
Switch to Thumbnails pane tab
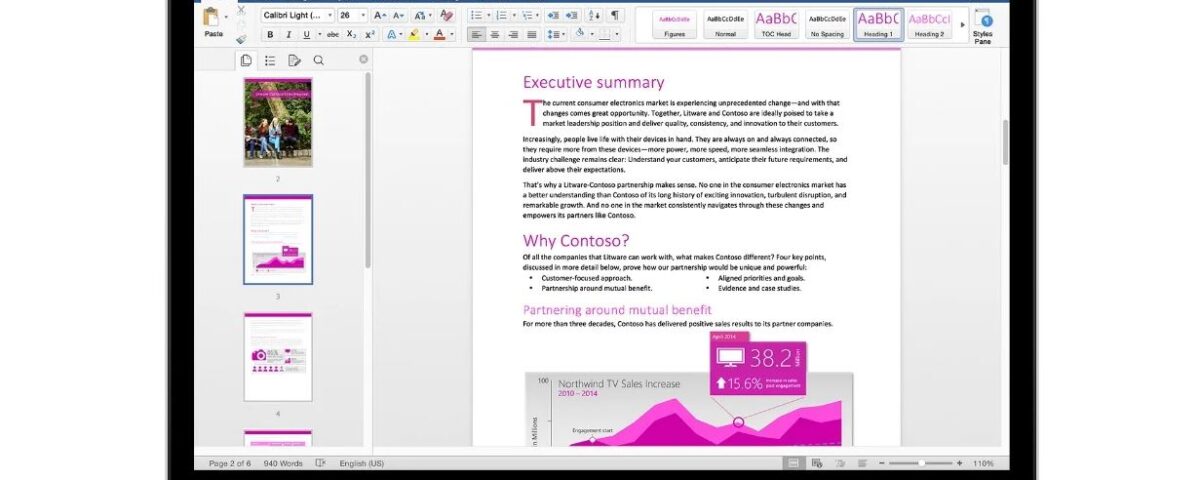click(246, 60)
